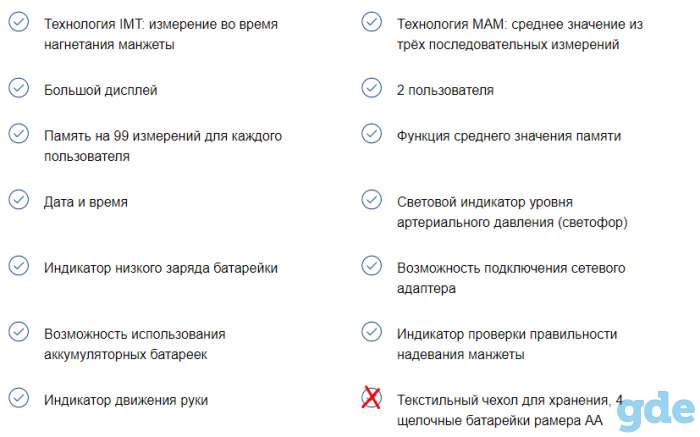Click checkmark next to Функция среднего значения памяти
The width and height of the screenshot is (700, 437).
tap(371, 133)
